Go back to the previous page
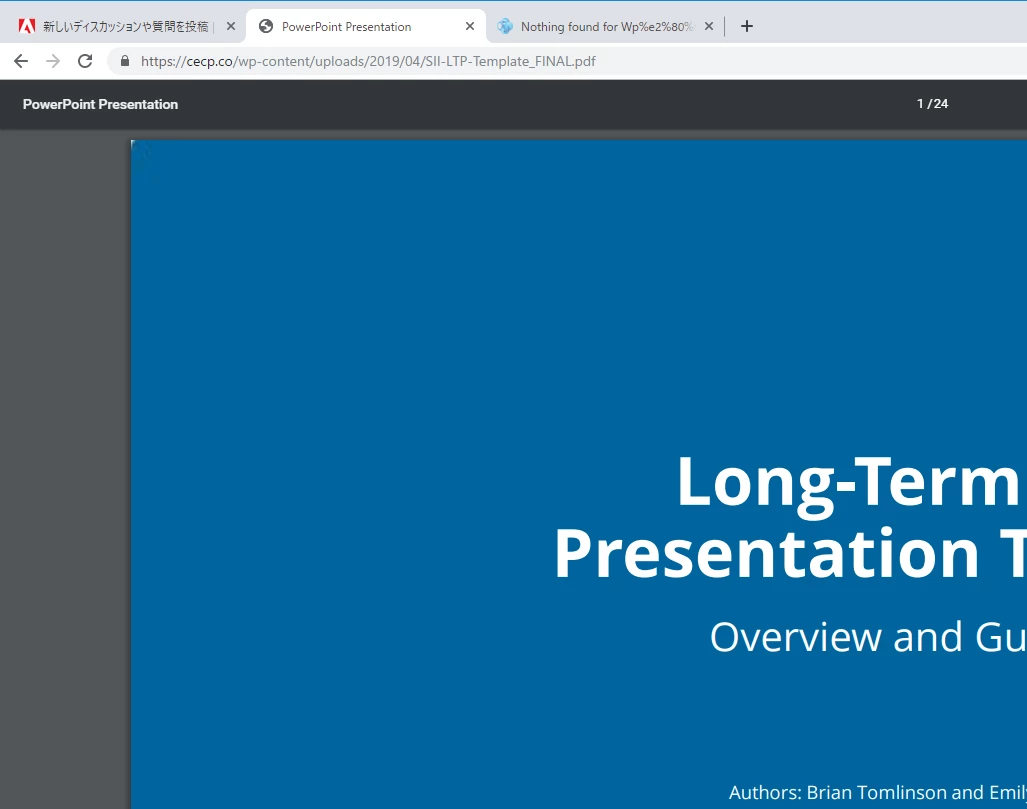1027x809 pixels. [x=21, y=61]
